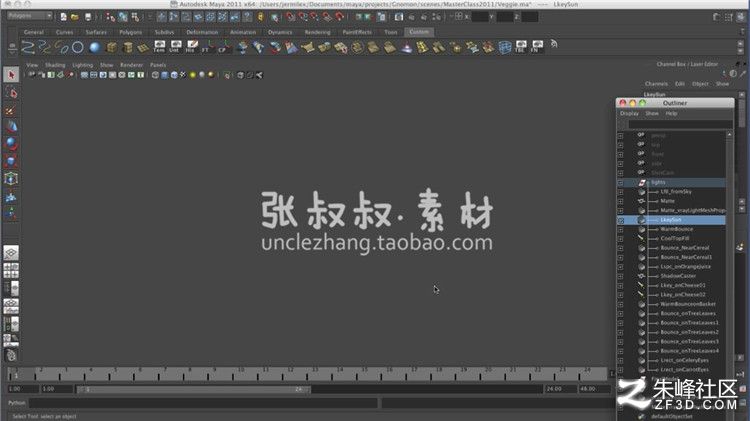Image resolution: width=750 pixels, height=421 pixels.
Task: Toggle select by hierarchy mode icon
Action: [110, 17]
